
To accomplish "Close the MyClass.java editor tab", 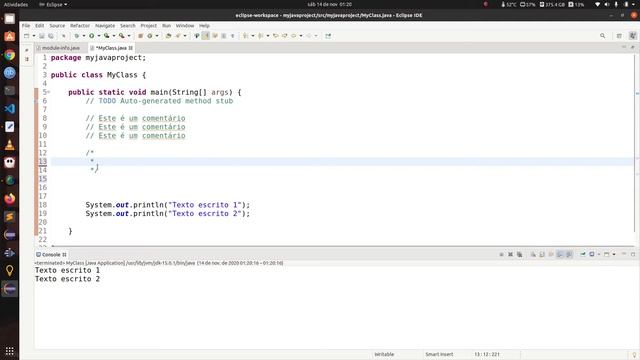I will pos(131,48).
